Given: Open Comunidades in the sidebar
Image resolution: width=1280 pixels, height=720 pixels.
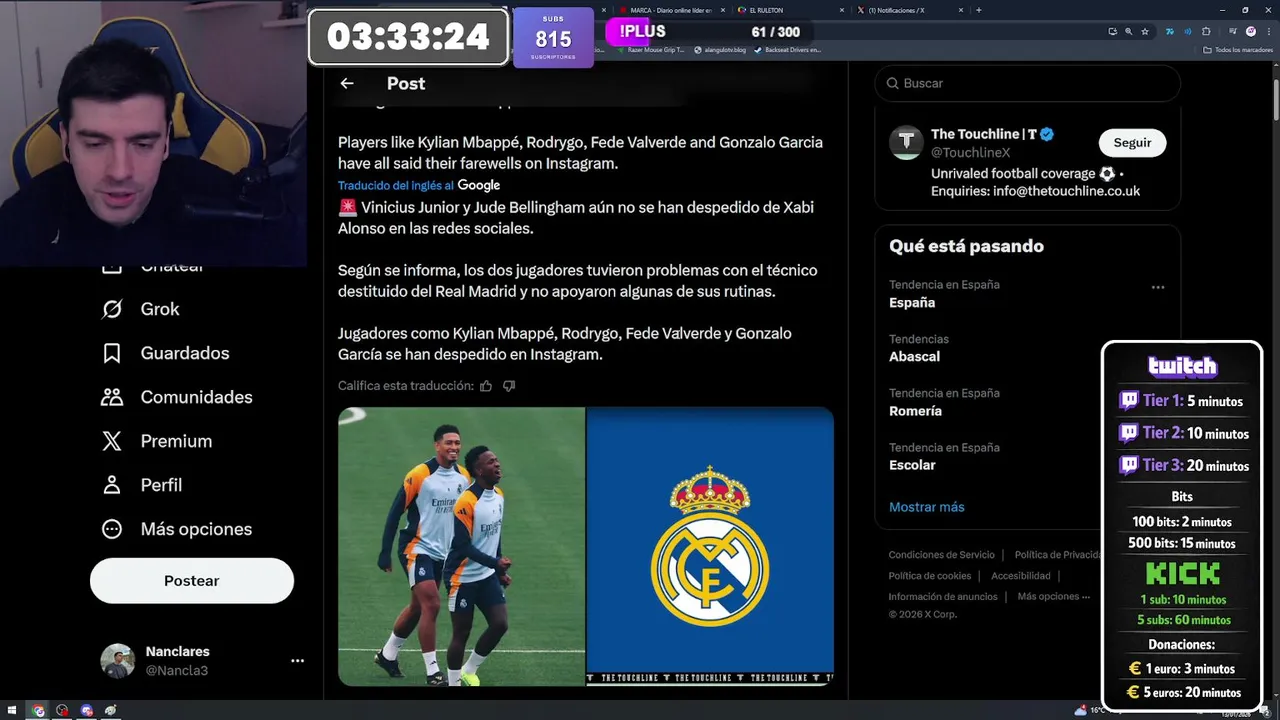Looking at the screenshot, I should (176, 397).
